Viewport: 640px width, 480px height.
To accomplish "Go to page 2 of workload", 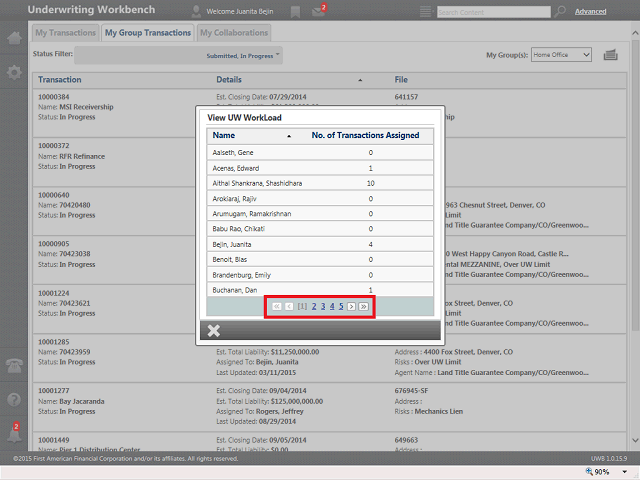I will [x=314, y=306].
